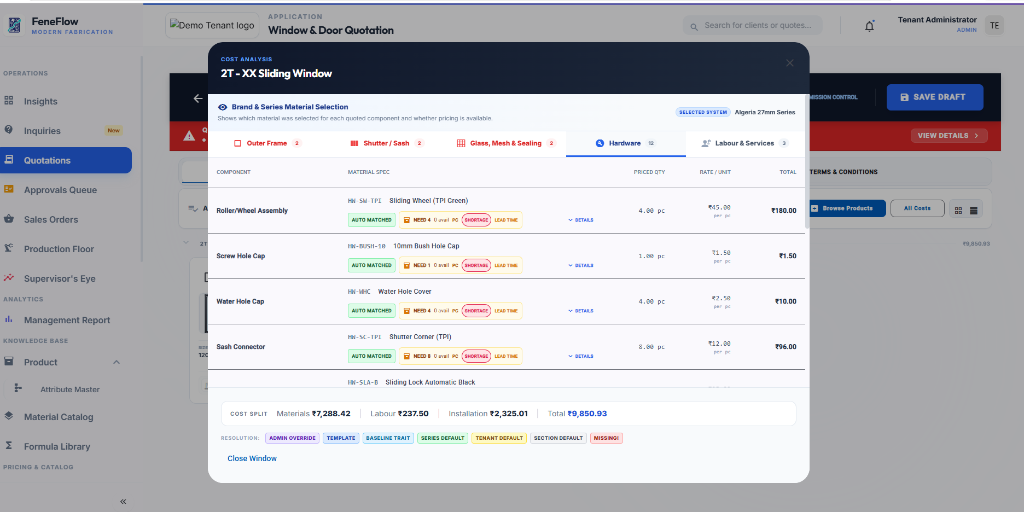
Task: Click the Shutter Corner (TPI) spec text
Action: (420, 337)
